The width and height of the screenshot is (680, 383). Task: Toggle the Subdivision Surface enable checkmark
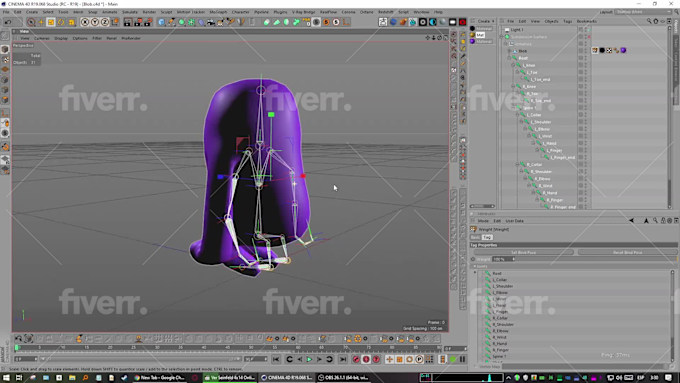(589, 37)
